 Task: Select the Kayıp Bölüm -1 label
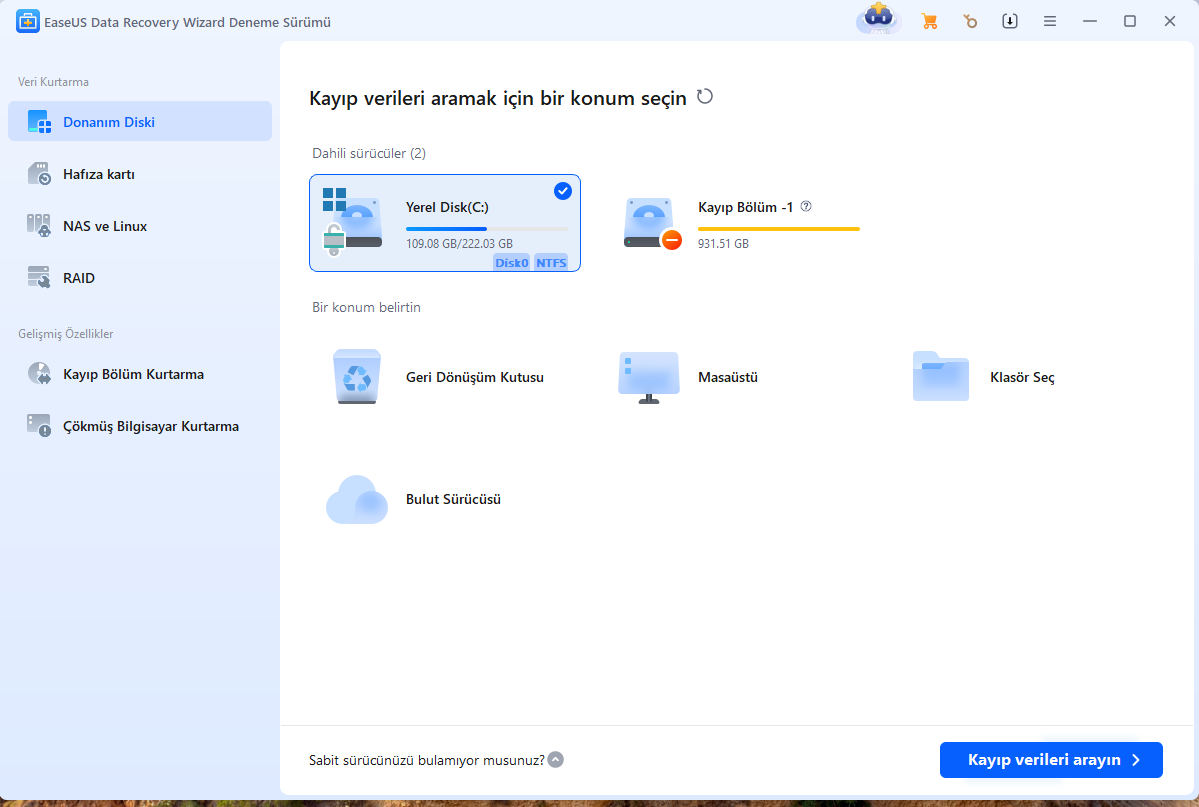tap(746, 207)
